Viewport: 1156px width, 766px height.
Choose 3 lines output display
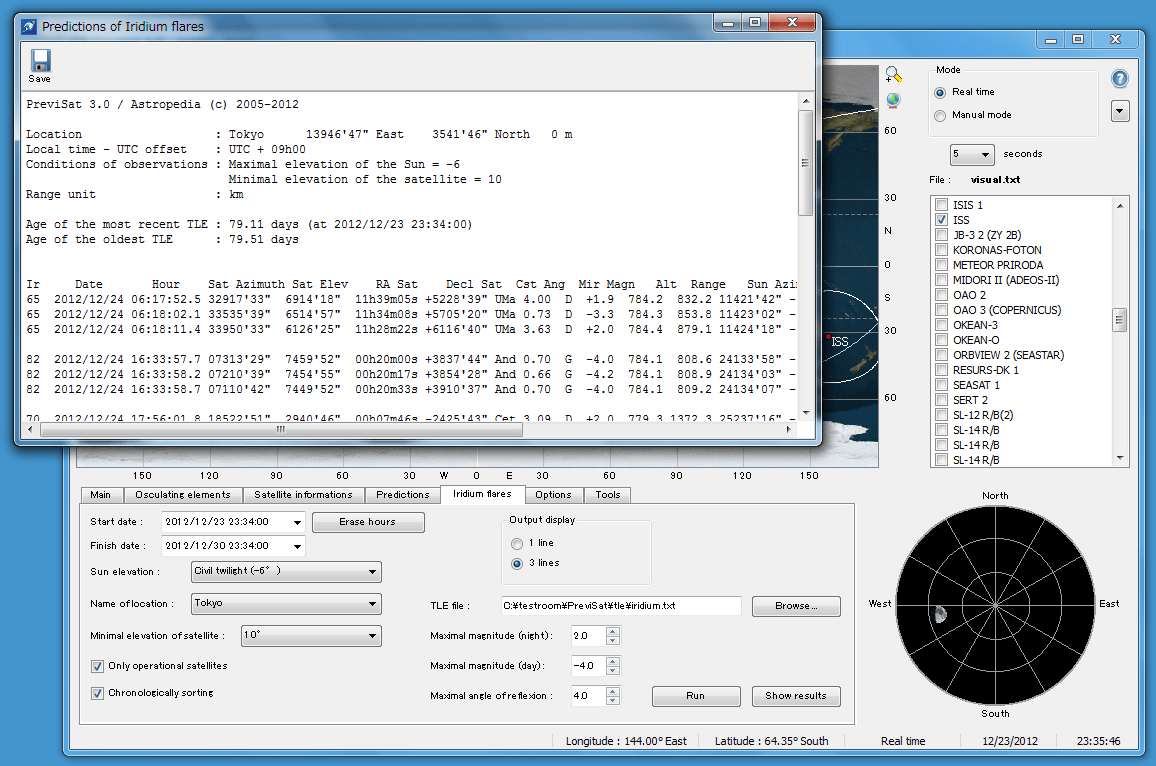click(x=517, y=563)
